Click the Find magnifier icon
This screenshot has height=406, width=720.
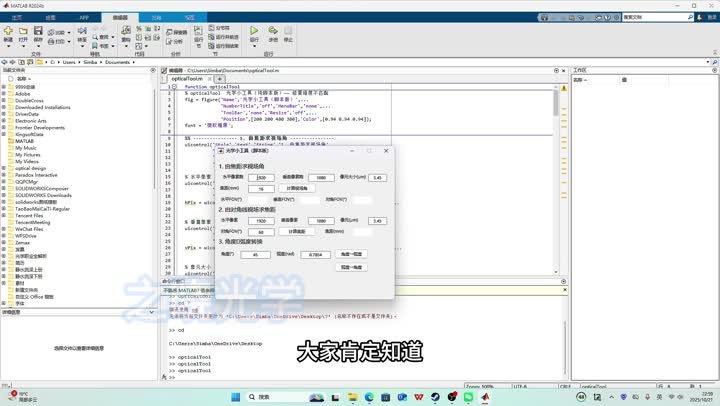point(95,37)
